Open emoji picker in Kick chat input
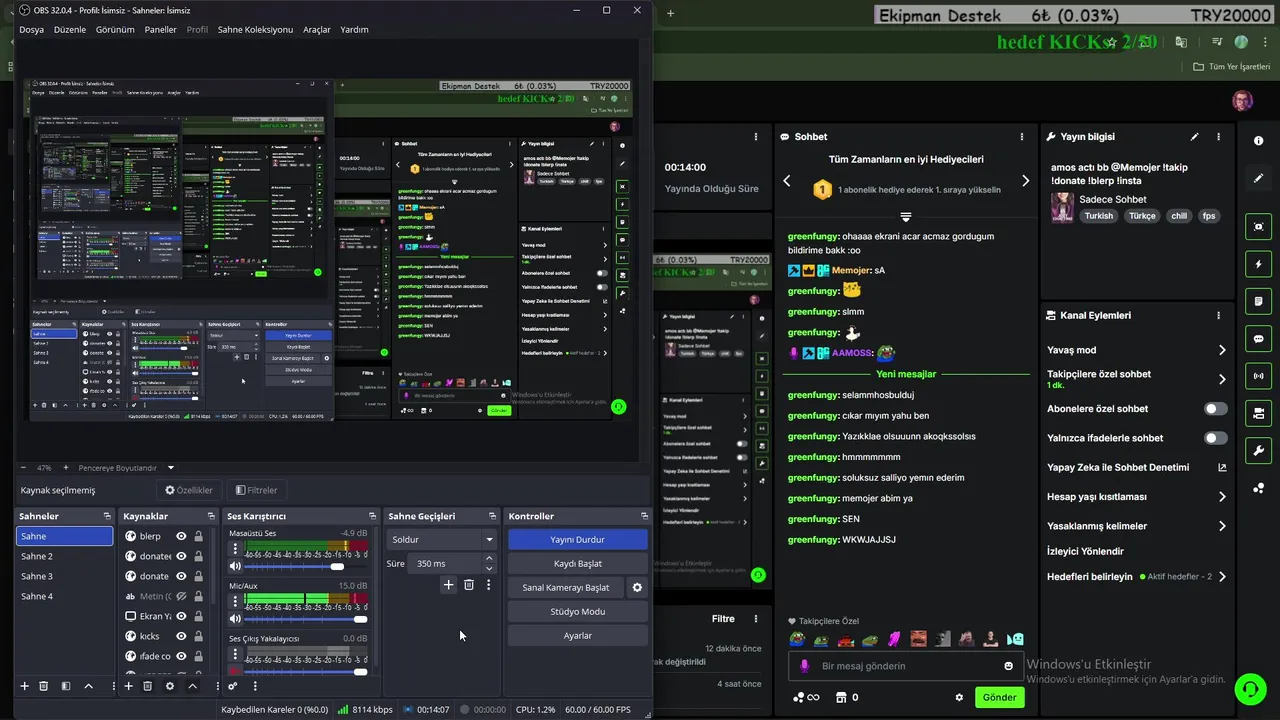The height and width of the screenshot is (720, 1280). pyautogui.click(x=1008, y=666)
